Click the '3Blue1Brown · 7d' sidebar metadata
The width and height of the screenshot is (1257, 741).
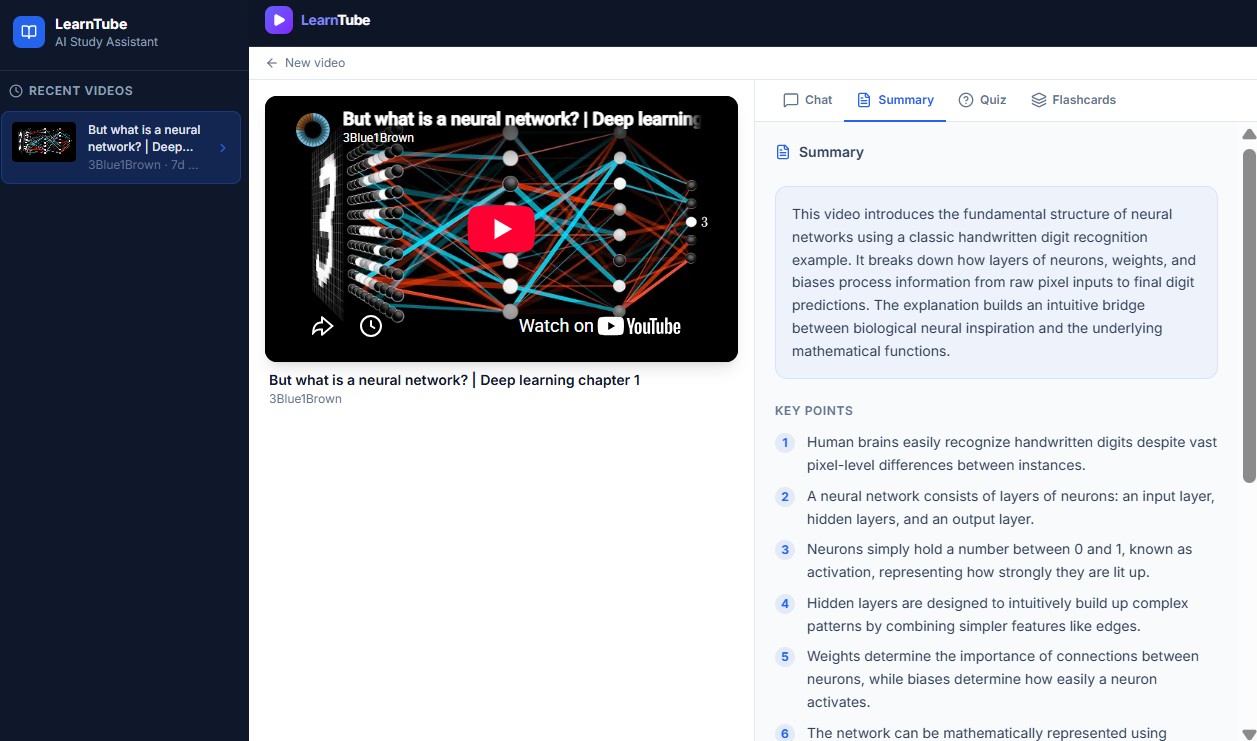tap(143, 165)
